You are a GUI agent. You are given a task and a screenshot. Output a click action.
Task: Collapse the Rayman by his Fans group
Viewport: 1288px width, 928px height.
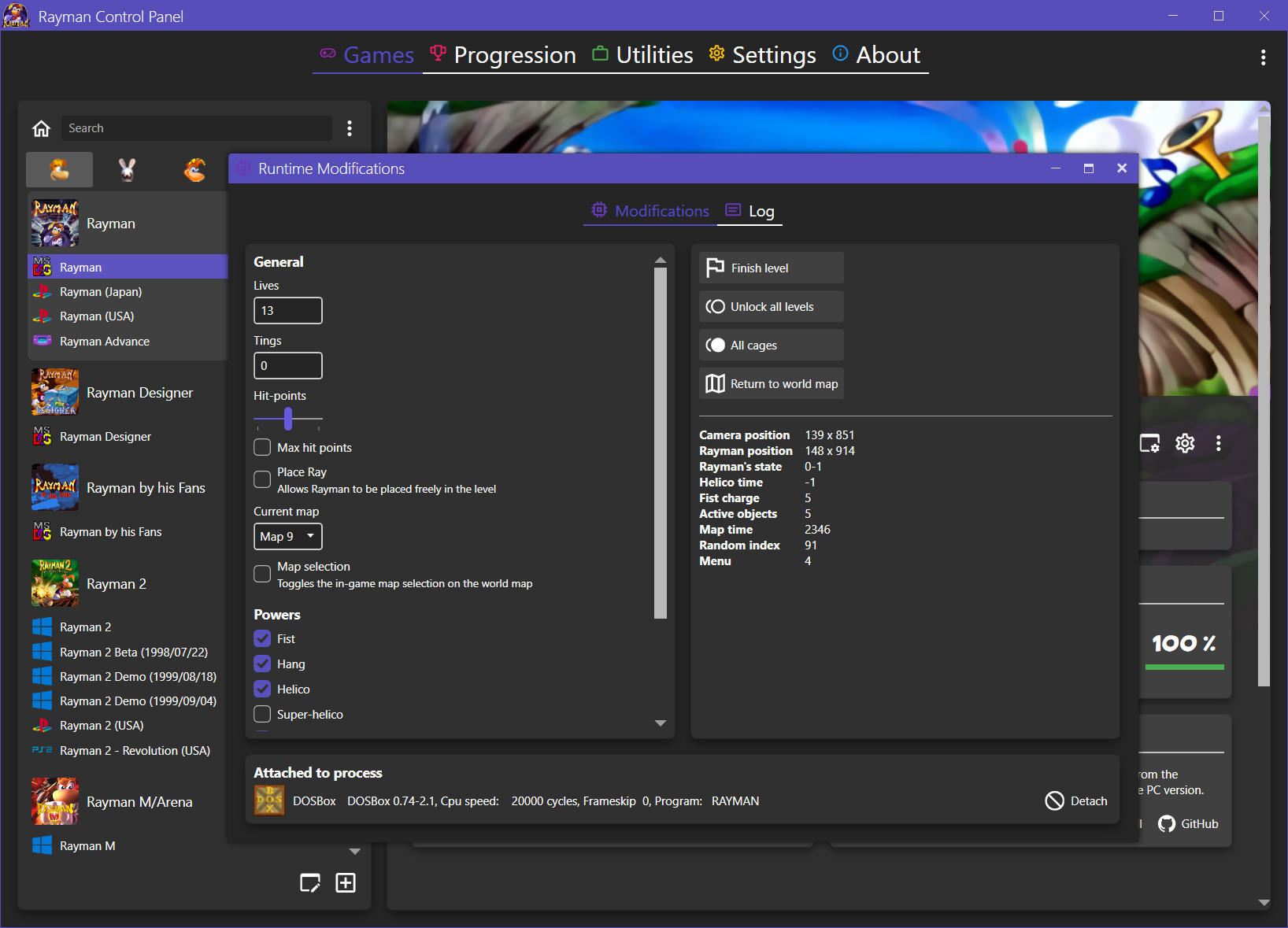click(x=128, y=488)
